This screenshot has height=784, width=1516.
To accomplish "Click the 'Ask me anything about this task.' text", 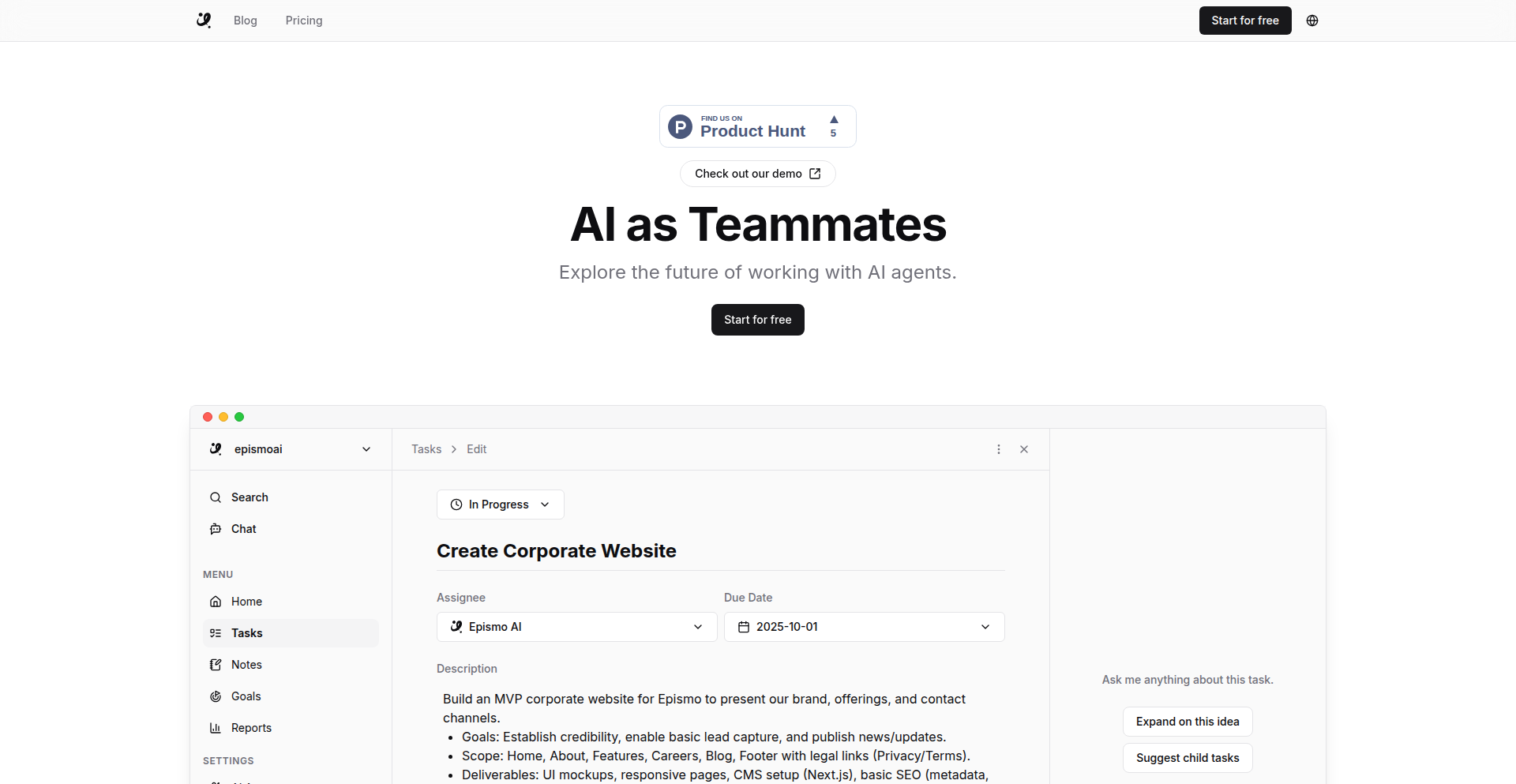I will [x=1188, y=680].
